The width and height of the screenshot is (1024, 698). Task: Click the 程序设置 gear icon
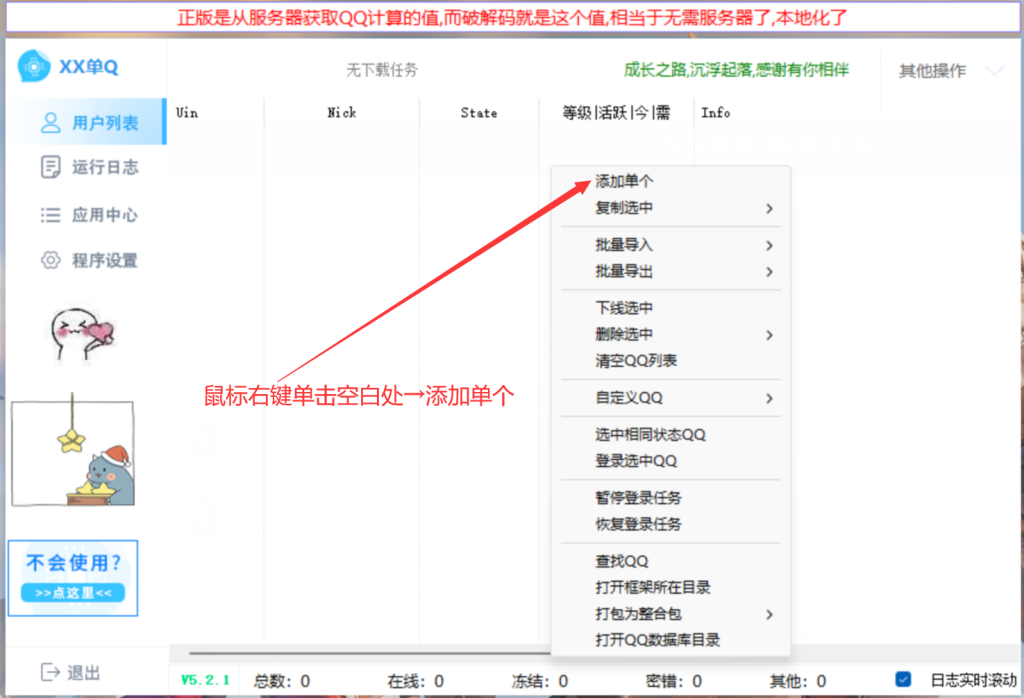(50, 260)
